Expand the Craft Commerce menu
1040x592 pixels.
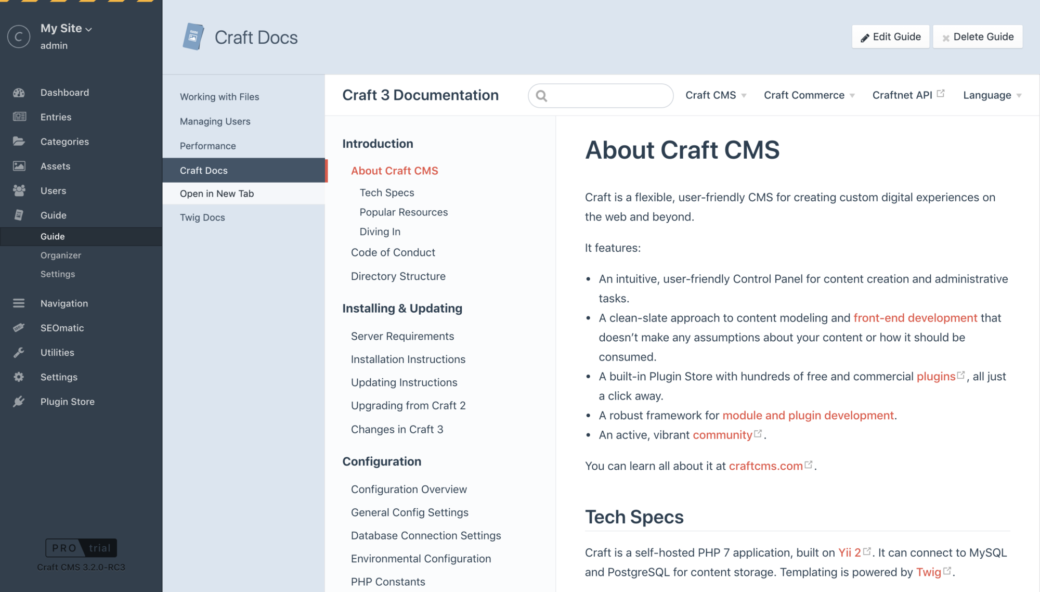click(x=809, y=95)
